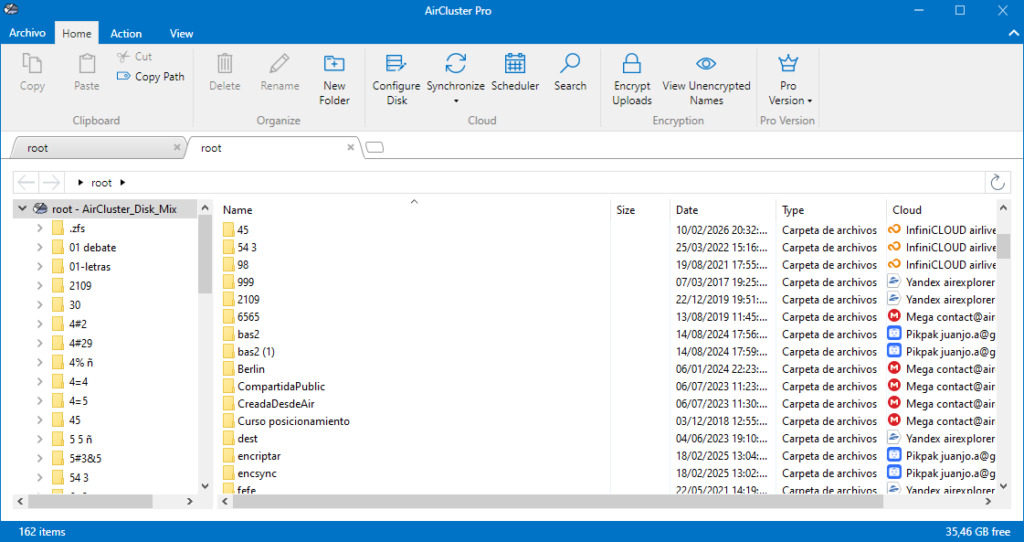Click the Copy Path button
Screen dimensions: 1024x542
click(151, 76)
